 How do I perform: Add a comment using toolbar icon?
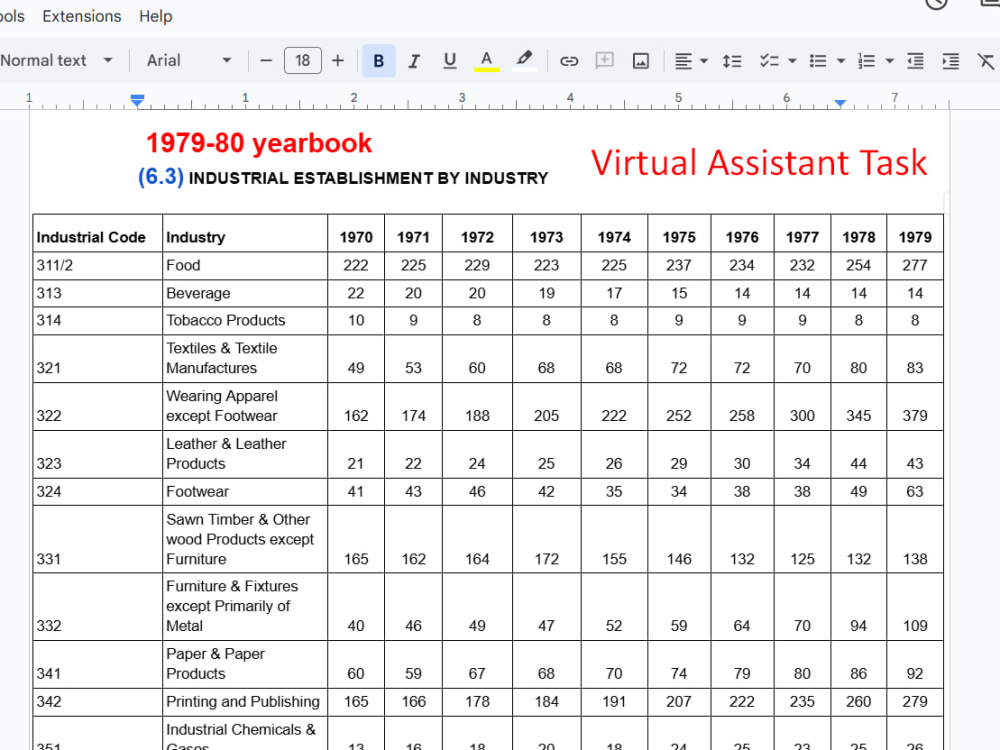pyautogui.click(x=605, y=61)
